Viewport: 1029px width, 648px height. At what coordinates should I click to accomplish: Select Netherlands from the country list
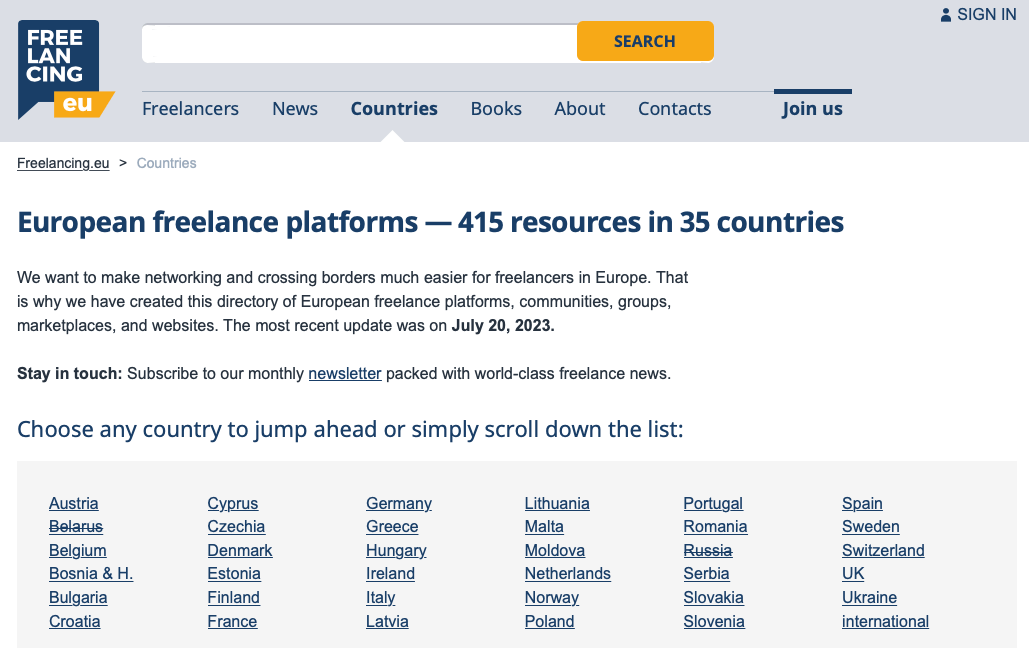pos(567,574)
